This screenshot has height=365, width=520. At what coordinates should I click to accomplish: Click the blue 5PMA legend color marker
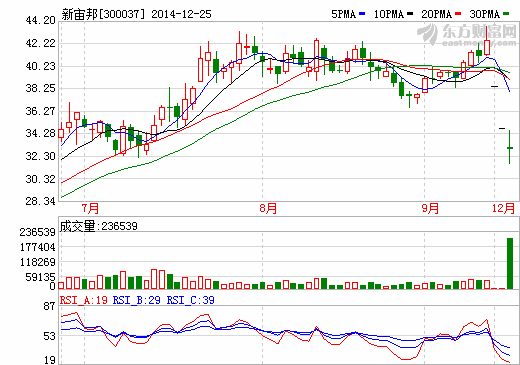[362, 14]
